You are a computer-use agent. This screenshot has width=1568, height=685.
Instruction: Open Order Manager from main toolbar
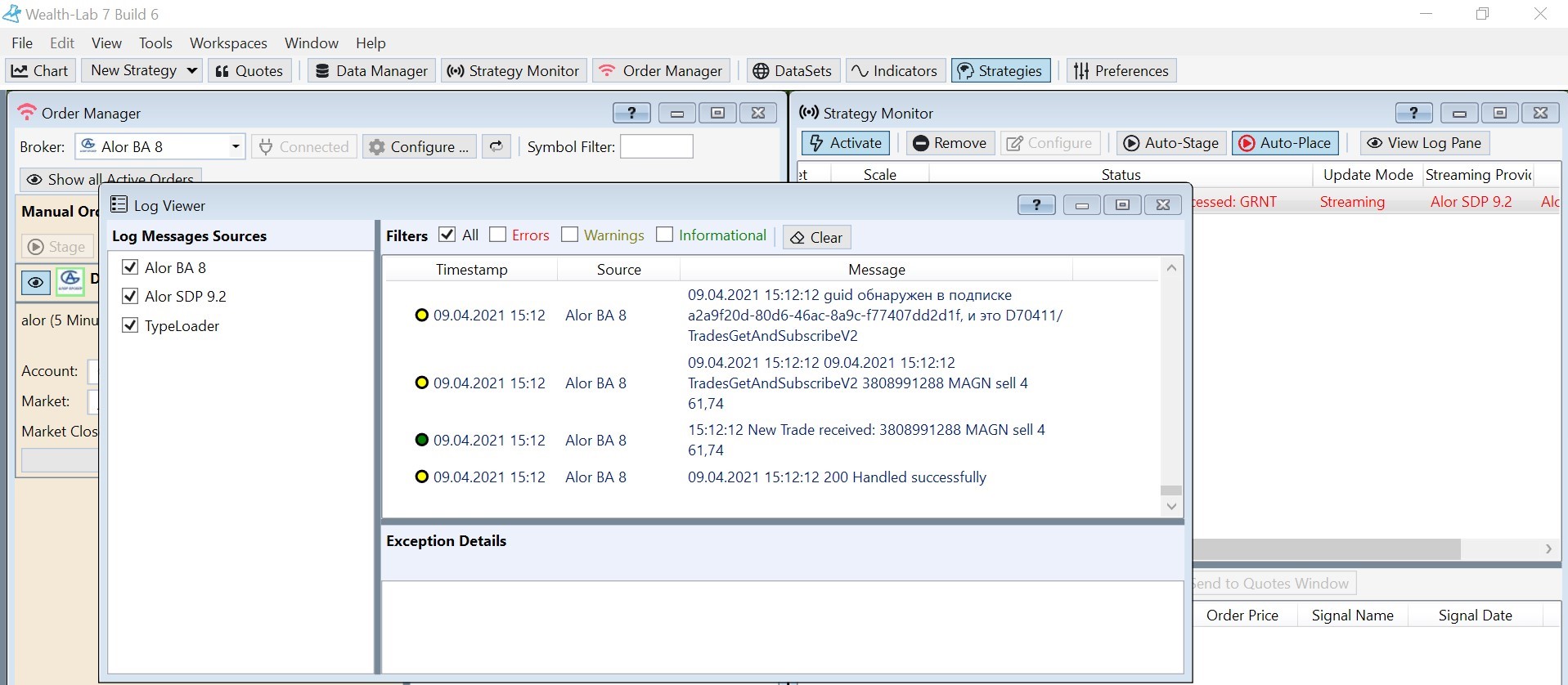(661, 71)
